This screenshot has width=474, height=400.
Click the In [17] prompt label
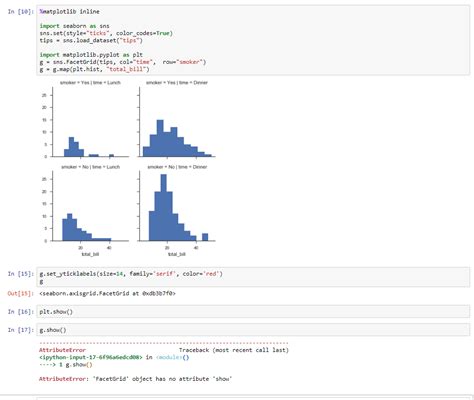click(21, 330)
